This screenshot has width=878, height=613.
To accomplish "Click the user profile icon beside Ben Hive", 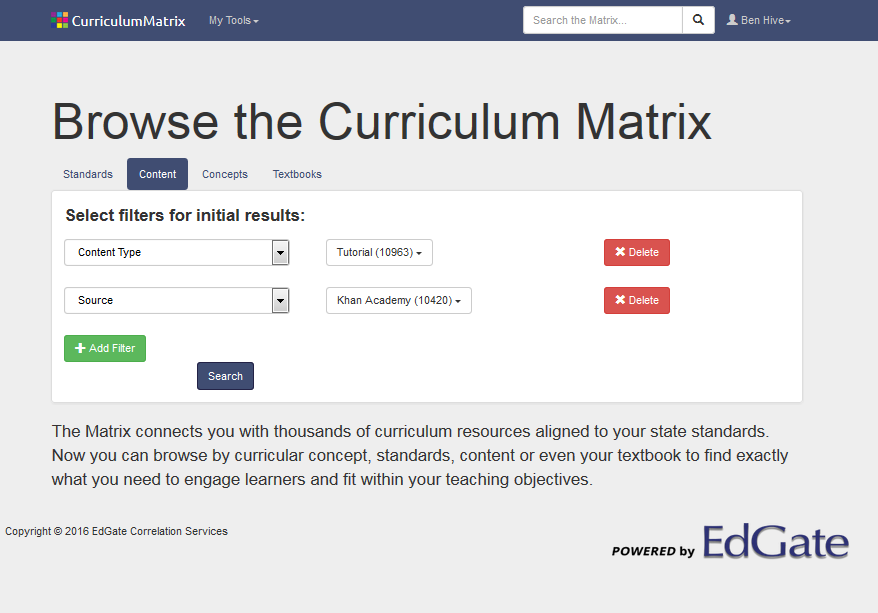I will tap(732, 20).
